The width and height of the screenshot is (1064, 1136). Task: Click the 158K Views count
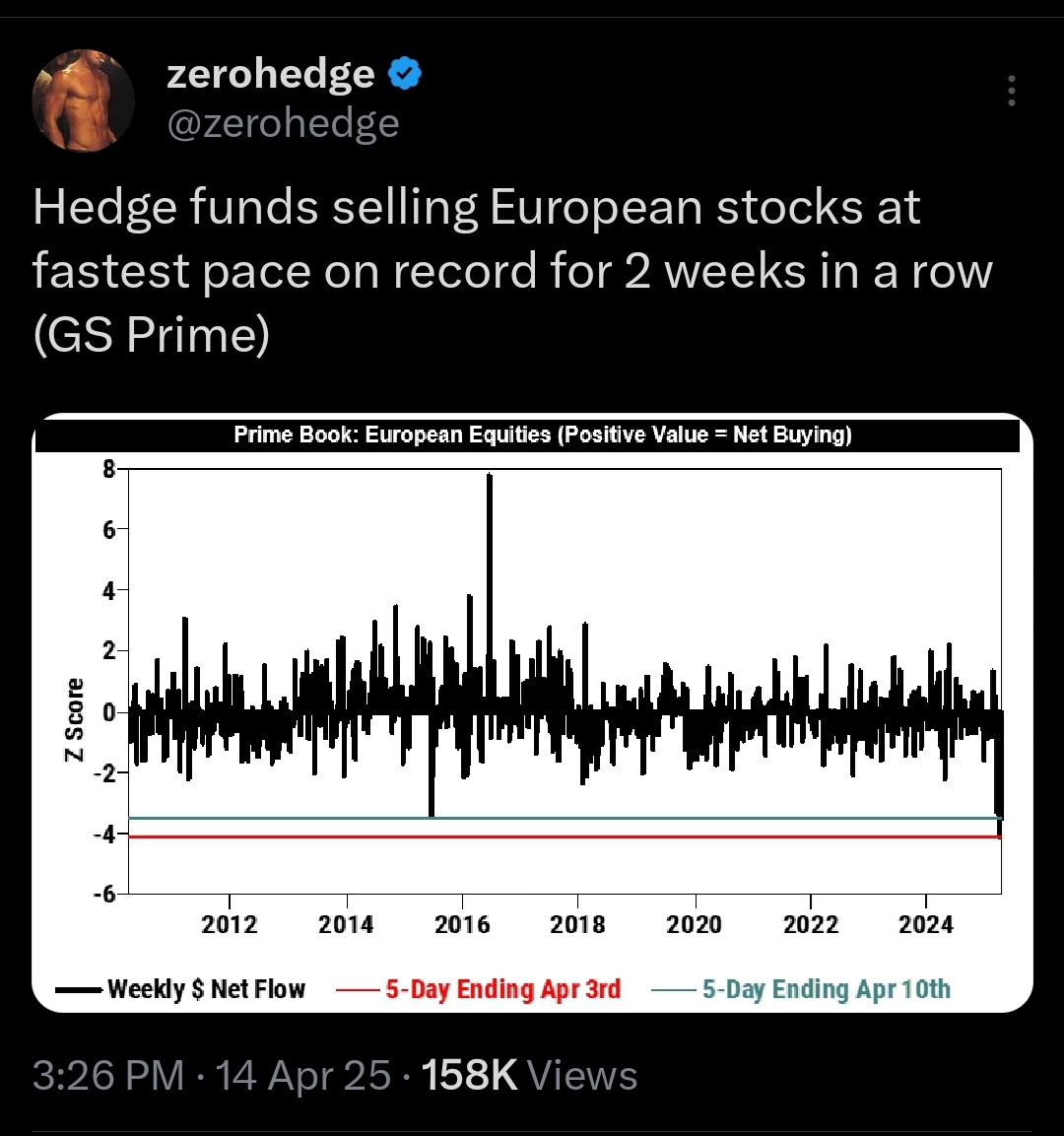(529, 1075)
